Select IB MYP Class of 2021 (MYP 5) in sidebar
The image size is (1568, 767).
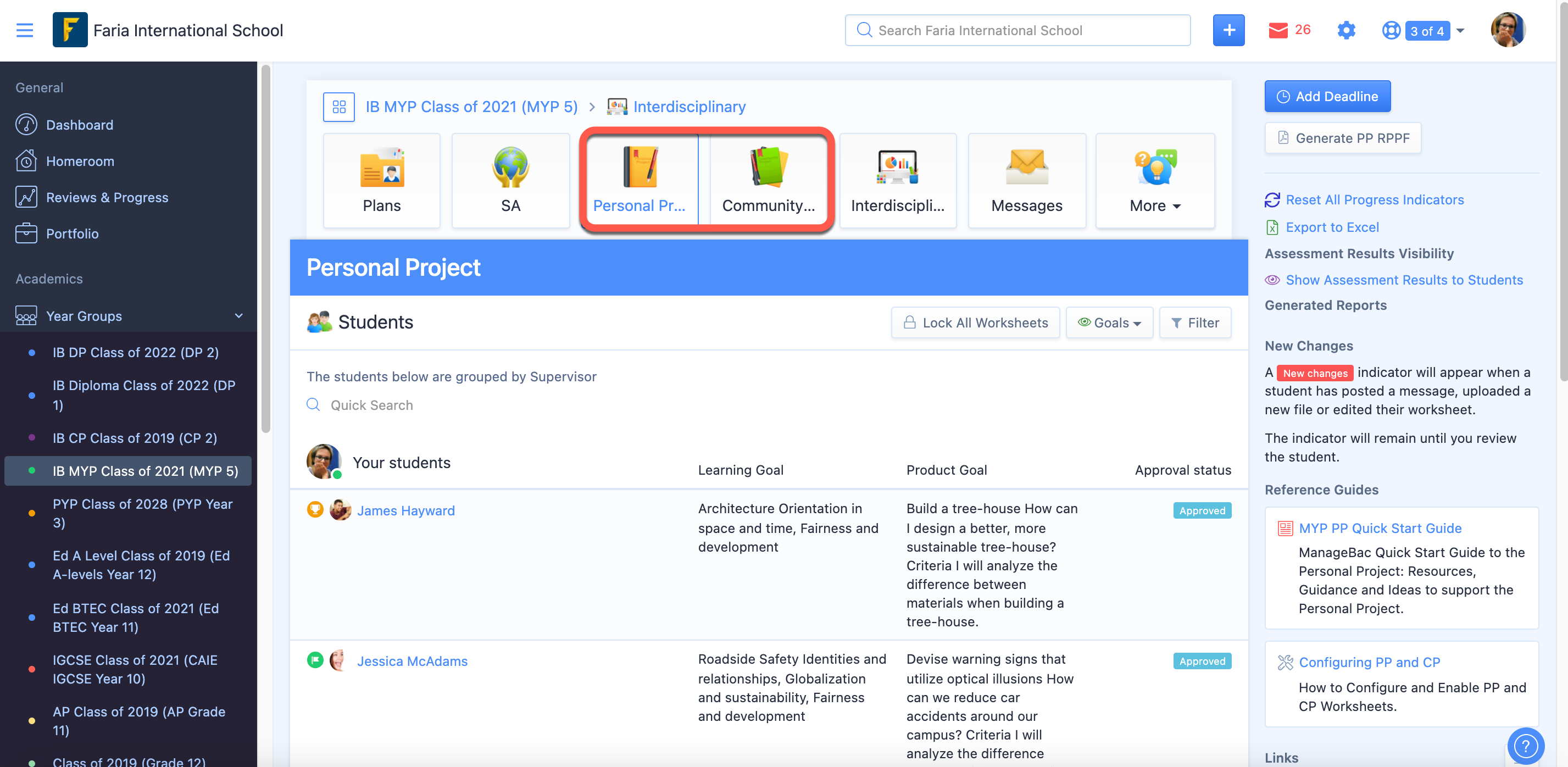pyautogui.click(x=128, y=470)
